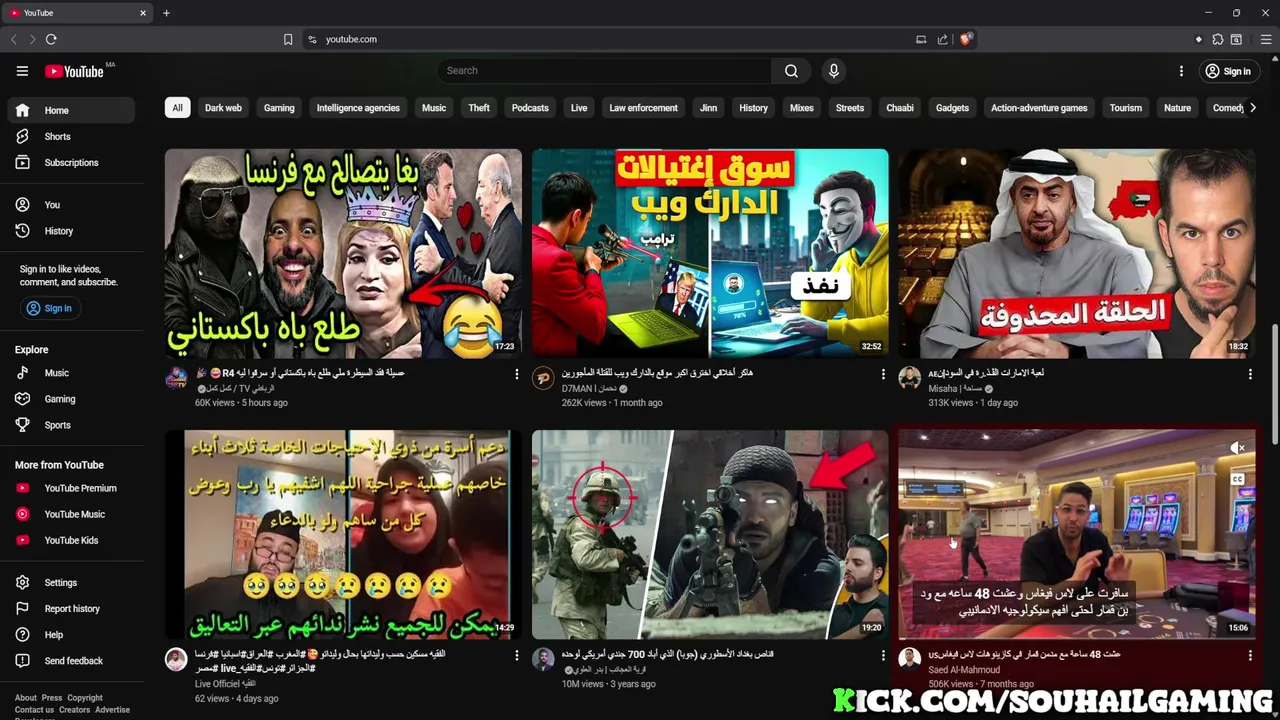Start voice search with microphone icon
The width and height of the screenshot is (1280, 720).
(x=833, y=71)
